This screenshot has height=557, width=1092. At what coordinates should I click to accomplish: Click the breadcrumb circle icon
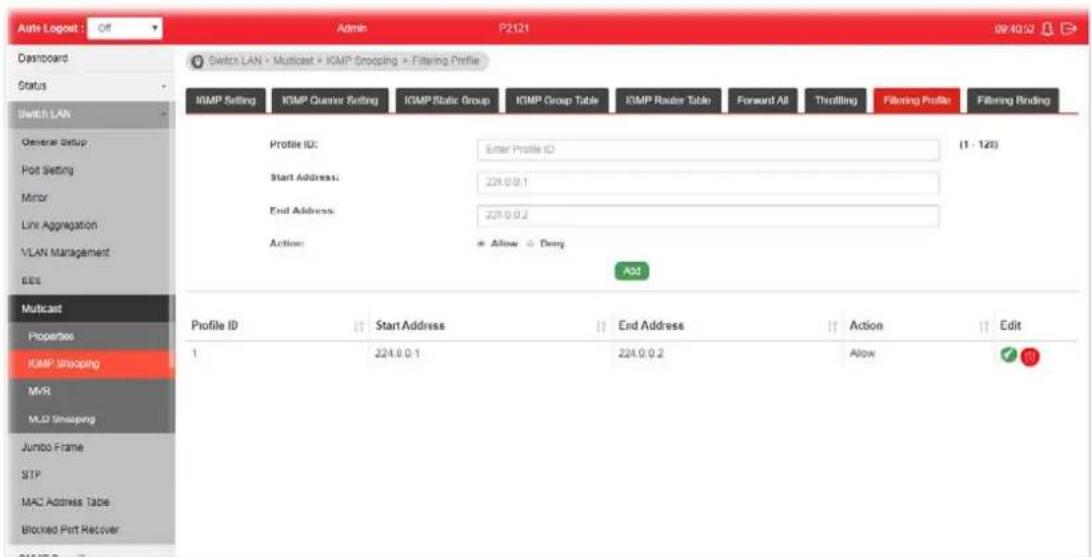(x=197, y=61)
